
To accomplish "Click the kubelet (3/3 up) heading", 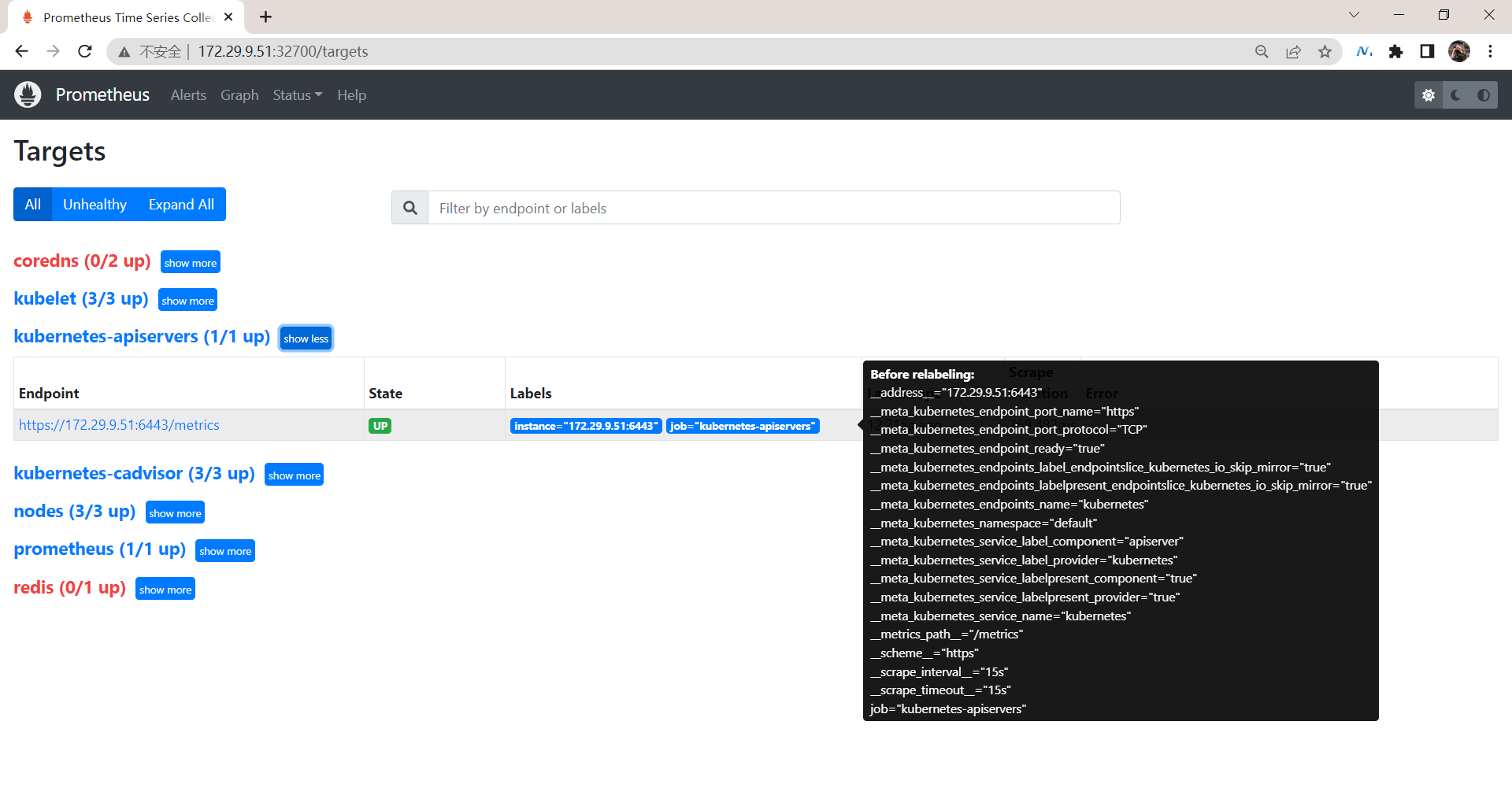I will coord(81,299).
